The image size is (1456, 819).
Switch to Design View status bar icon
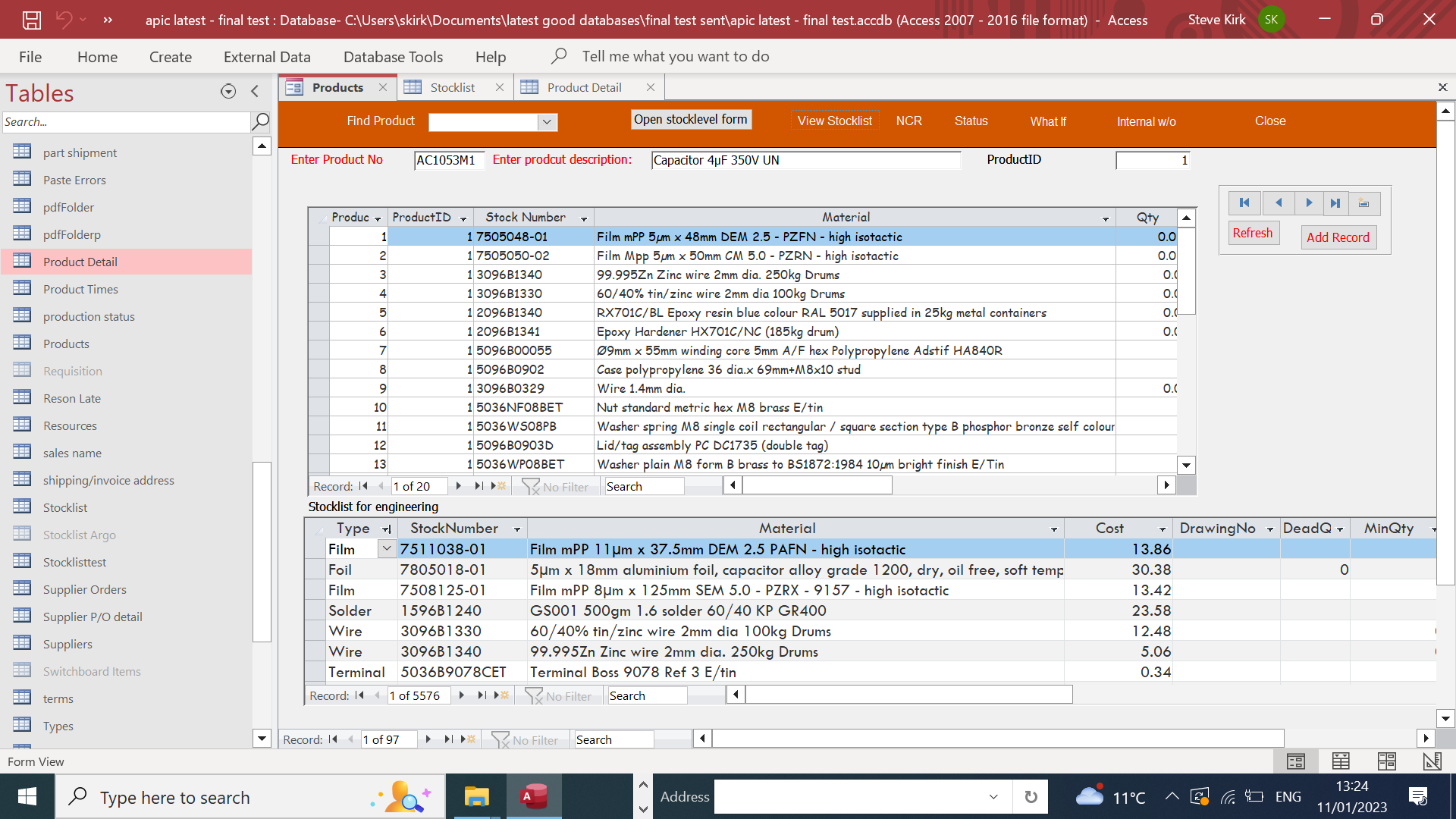[x=1432, y=761]
